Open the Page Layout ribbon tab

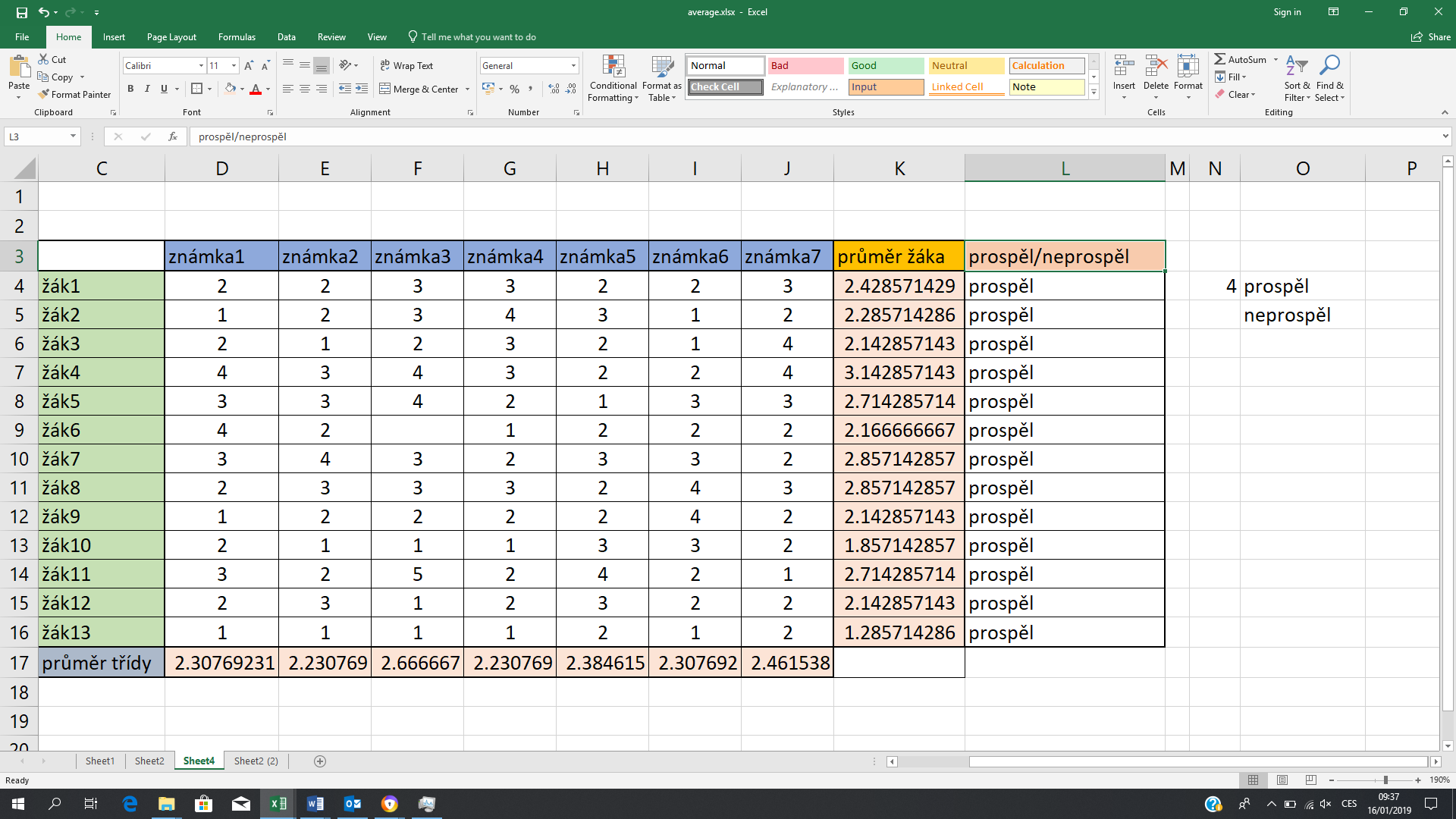click(171, 37)
